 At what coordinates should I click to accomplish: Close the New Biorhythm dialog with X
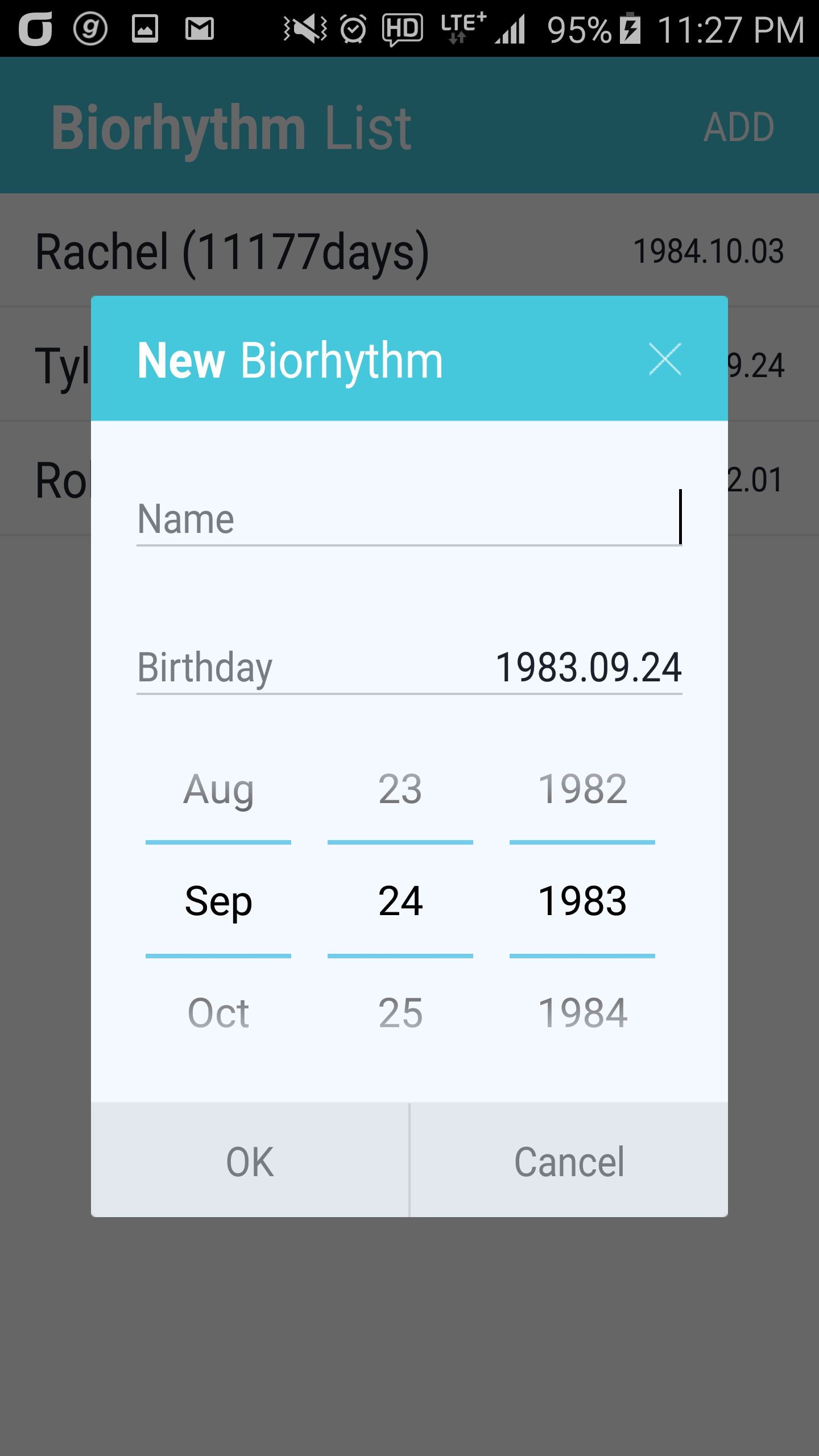point(664,359)
